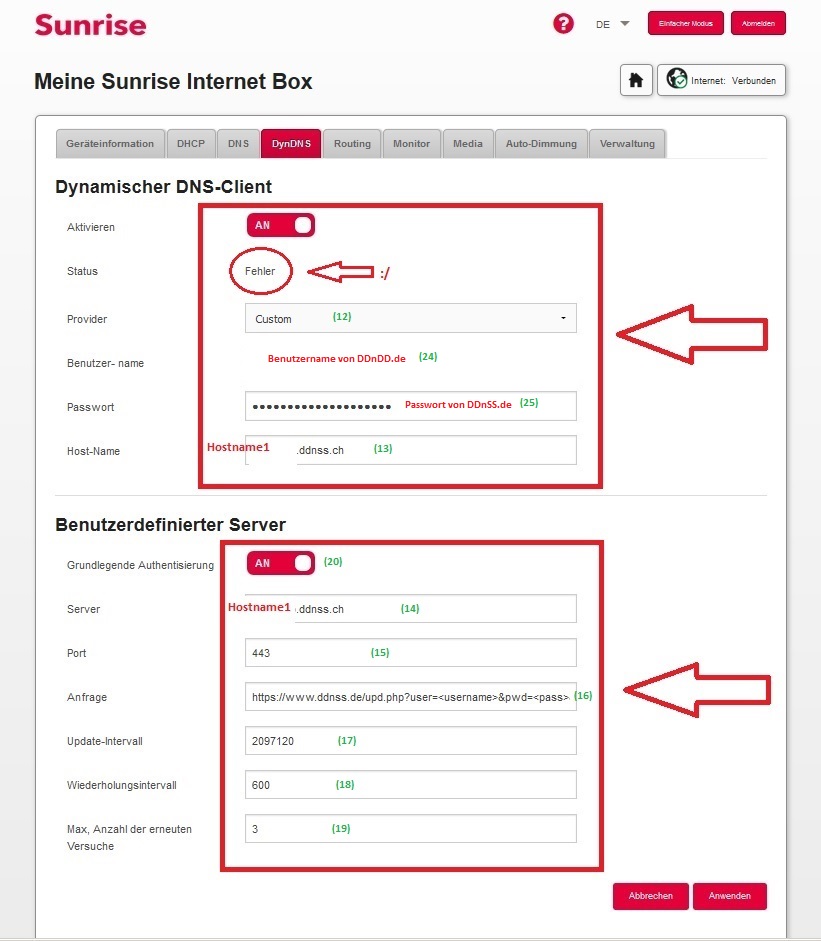Click the Update-Intervall field showing 2097120
The image size is (821, 941).
[x=410, y=741]
